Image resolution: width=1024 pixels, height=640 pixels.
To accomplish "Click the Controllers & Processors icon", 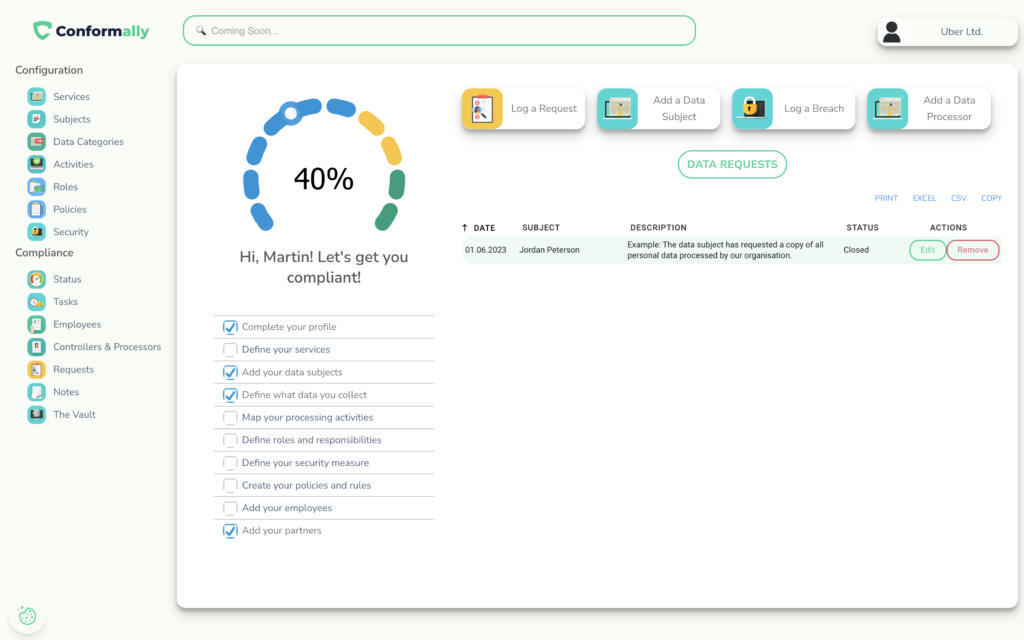I will tap(37, 347).
